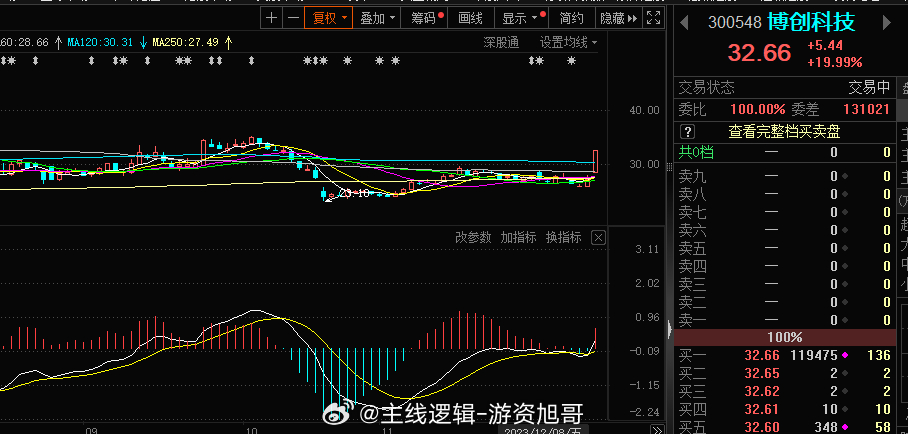Go to next stock arrow
The image size is (908, 434).
[887, 23]
